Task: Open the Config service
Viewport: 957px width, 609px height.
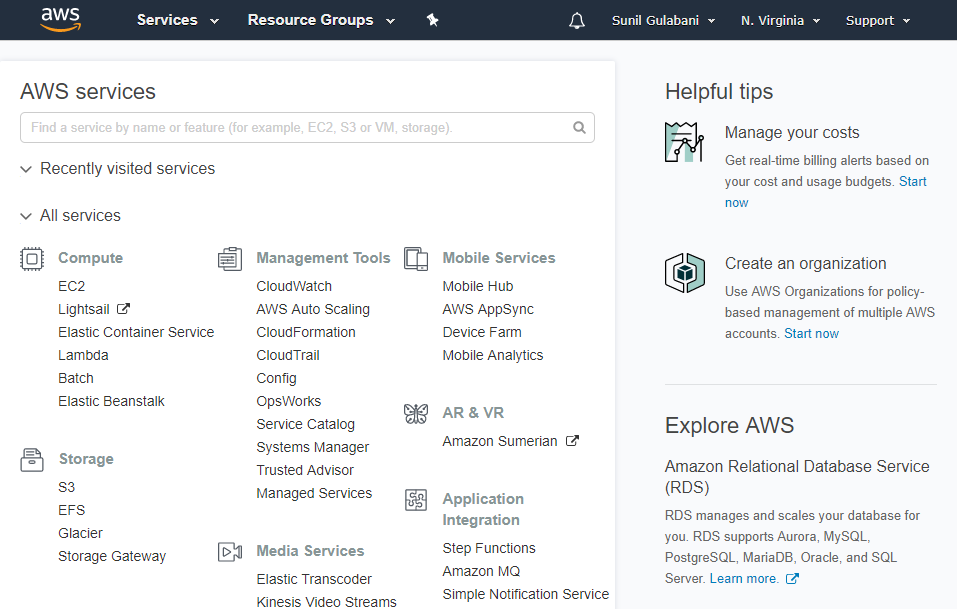Action: pyautogui.click(x=276, y=378)
